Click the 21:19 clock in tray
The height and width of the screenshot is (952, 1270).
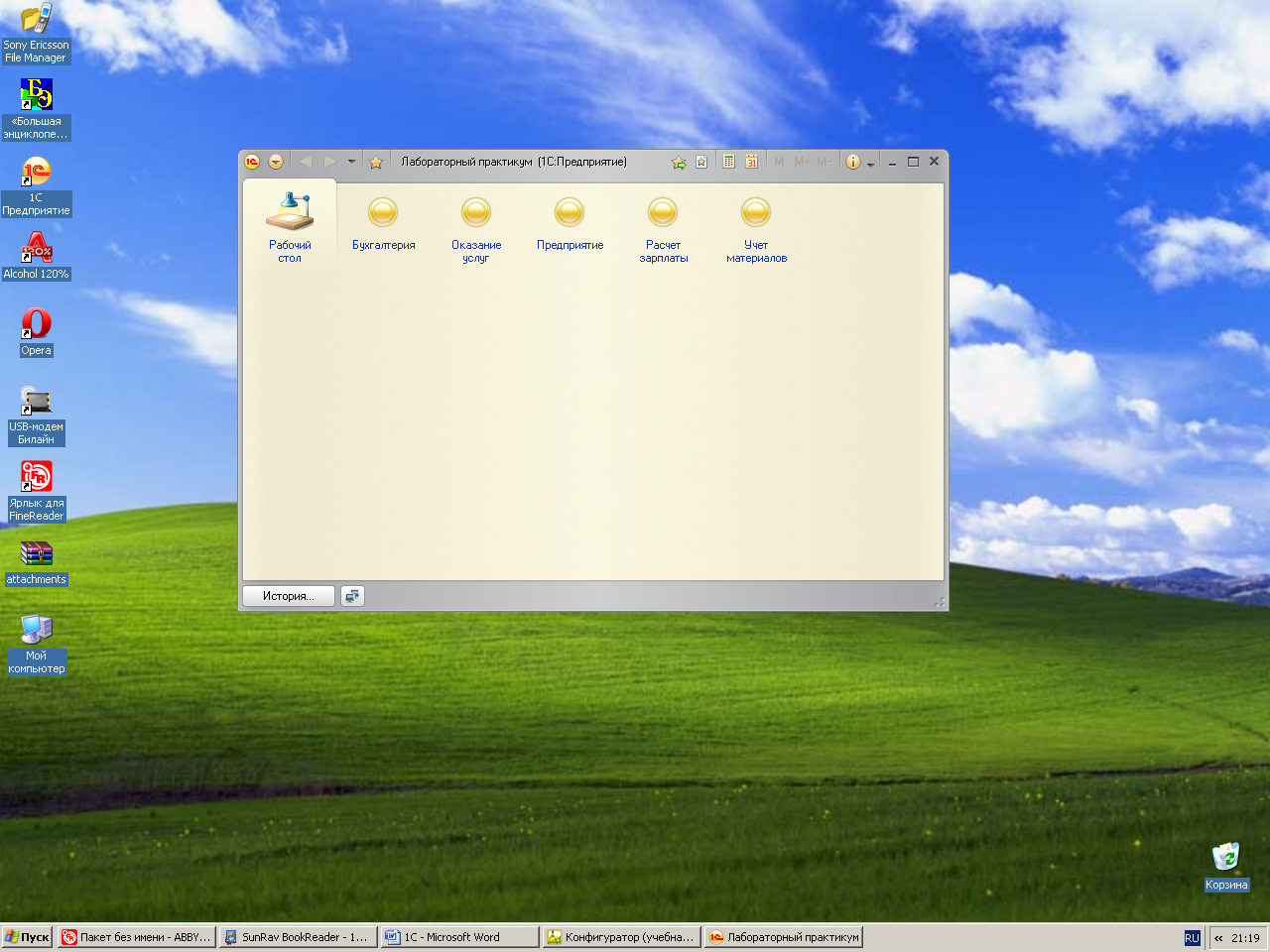[x=1245, y=938]
